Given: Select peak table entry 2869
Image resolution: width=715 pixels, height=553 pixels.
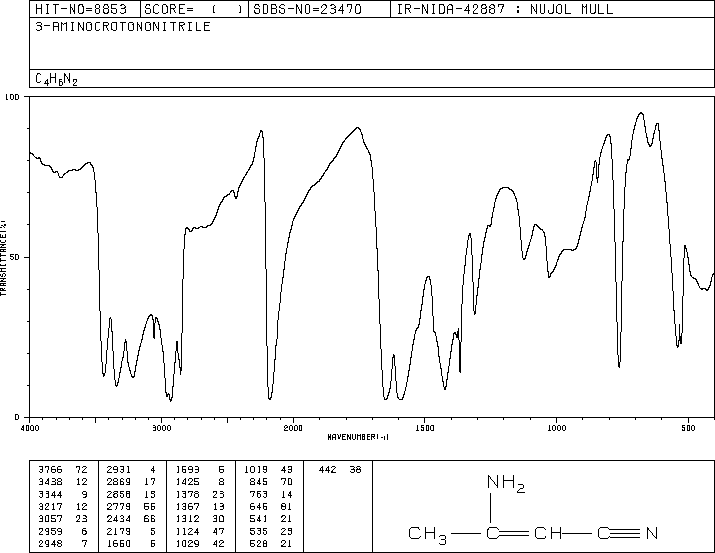Looking at the screenshot, I should coord(131,482).
